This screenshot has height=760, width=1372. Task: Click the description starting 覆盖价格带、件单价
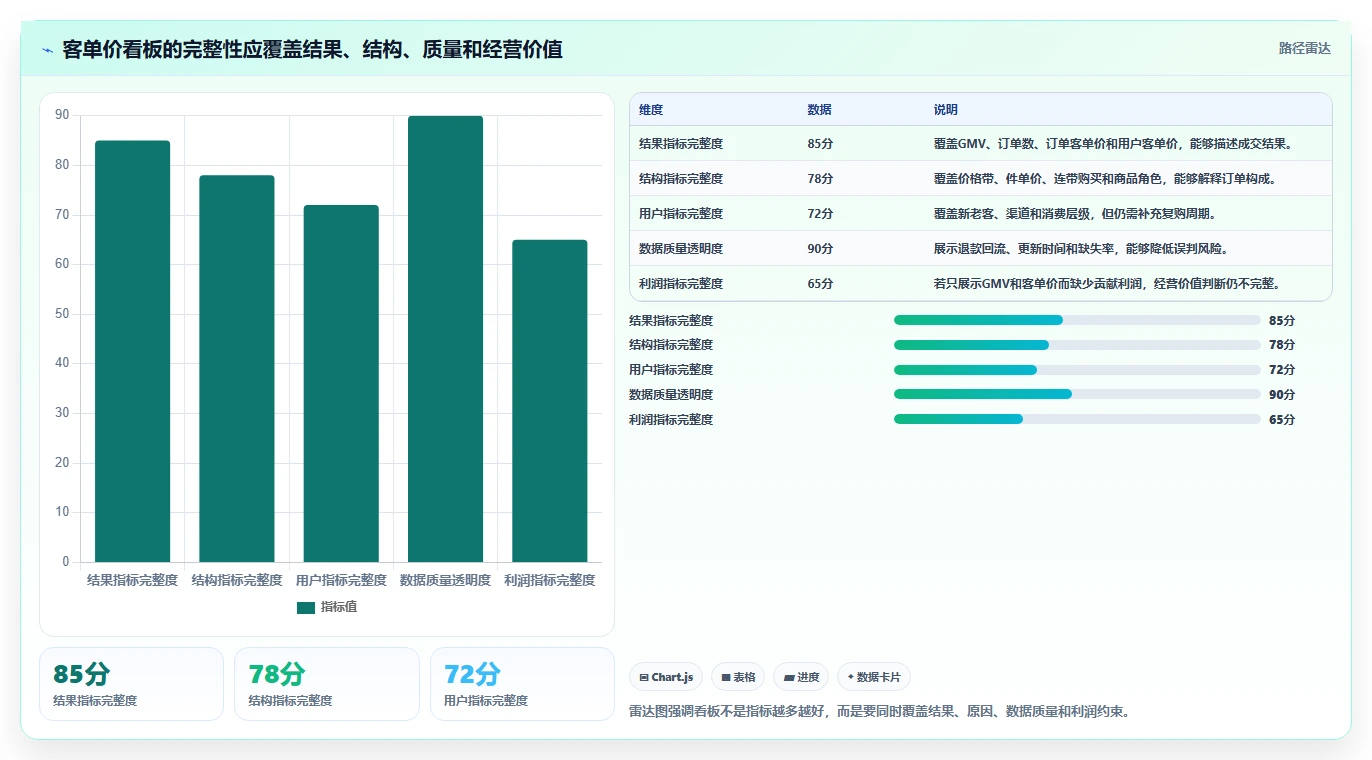click(1104, 179)
